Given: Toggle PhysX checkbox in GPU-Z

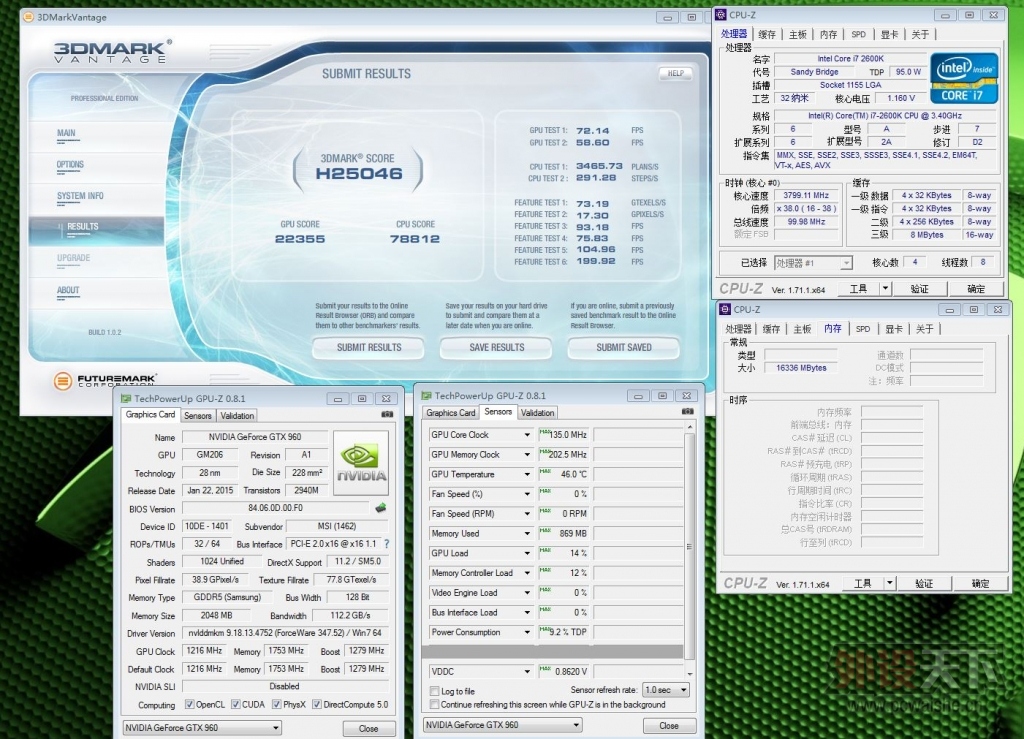Looking at the screenshot, I should pos(277,704).
